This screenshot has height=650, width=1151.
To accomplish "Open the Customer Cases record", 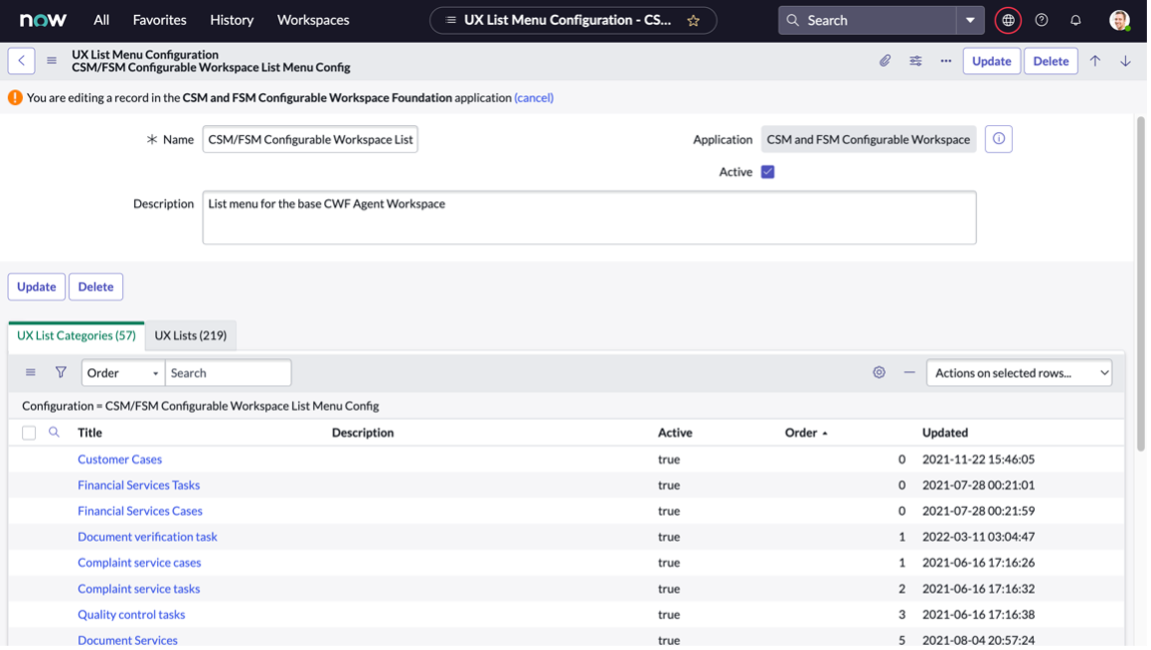I will [120, 459].
